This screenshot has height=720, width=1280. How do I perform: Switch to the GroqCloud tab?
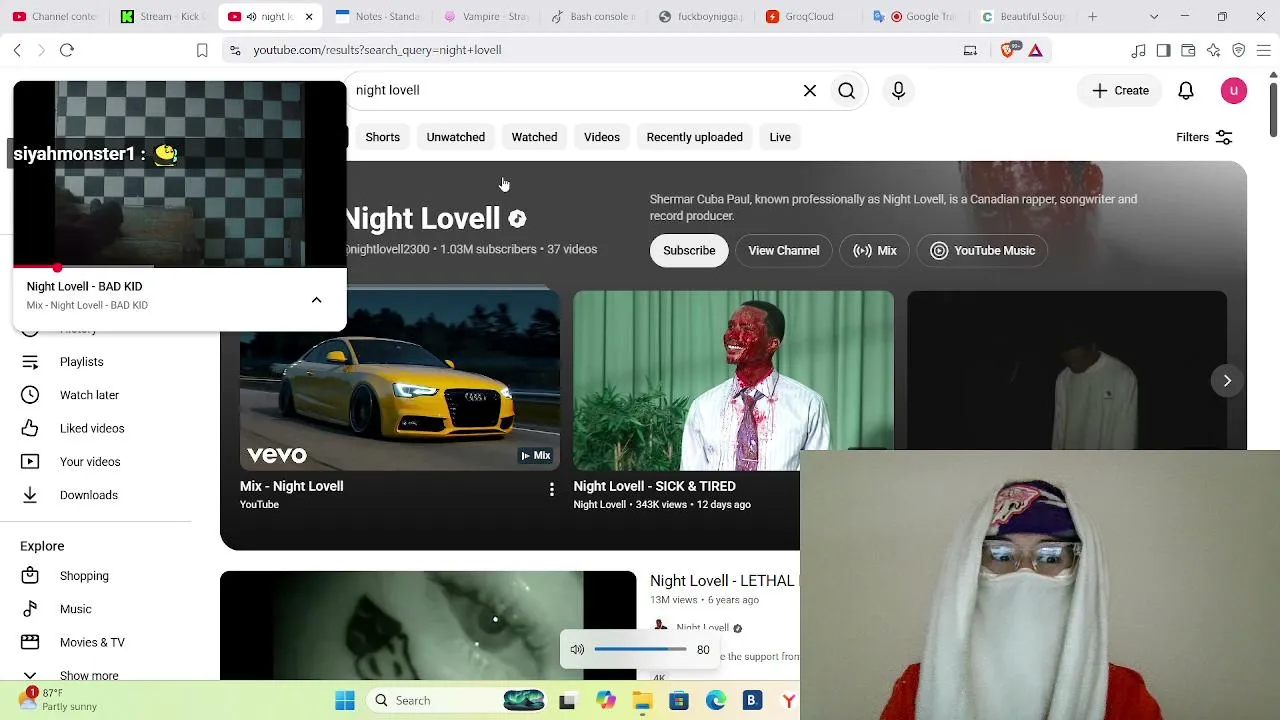click(807, 16)
